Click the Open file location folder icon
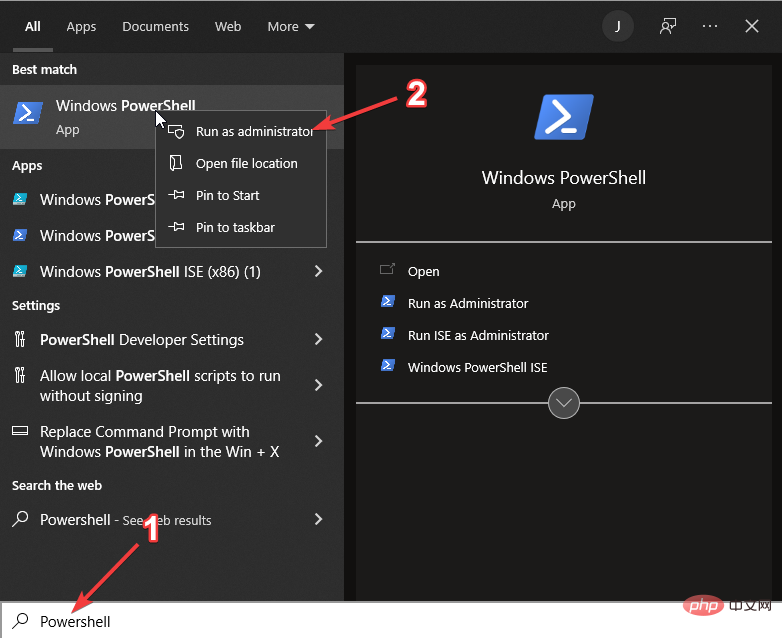 (176, 163)
